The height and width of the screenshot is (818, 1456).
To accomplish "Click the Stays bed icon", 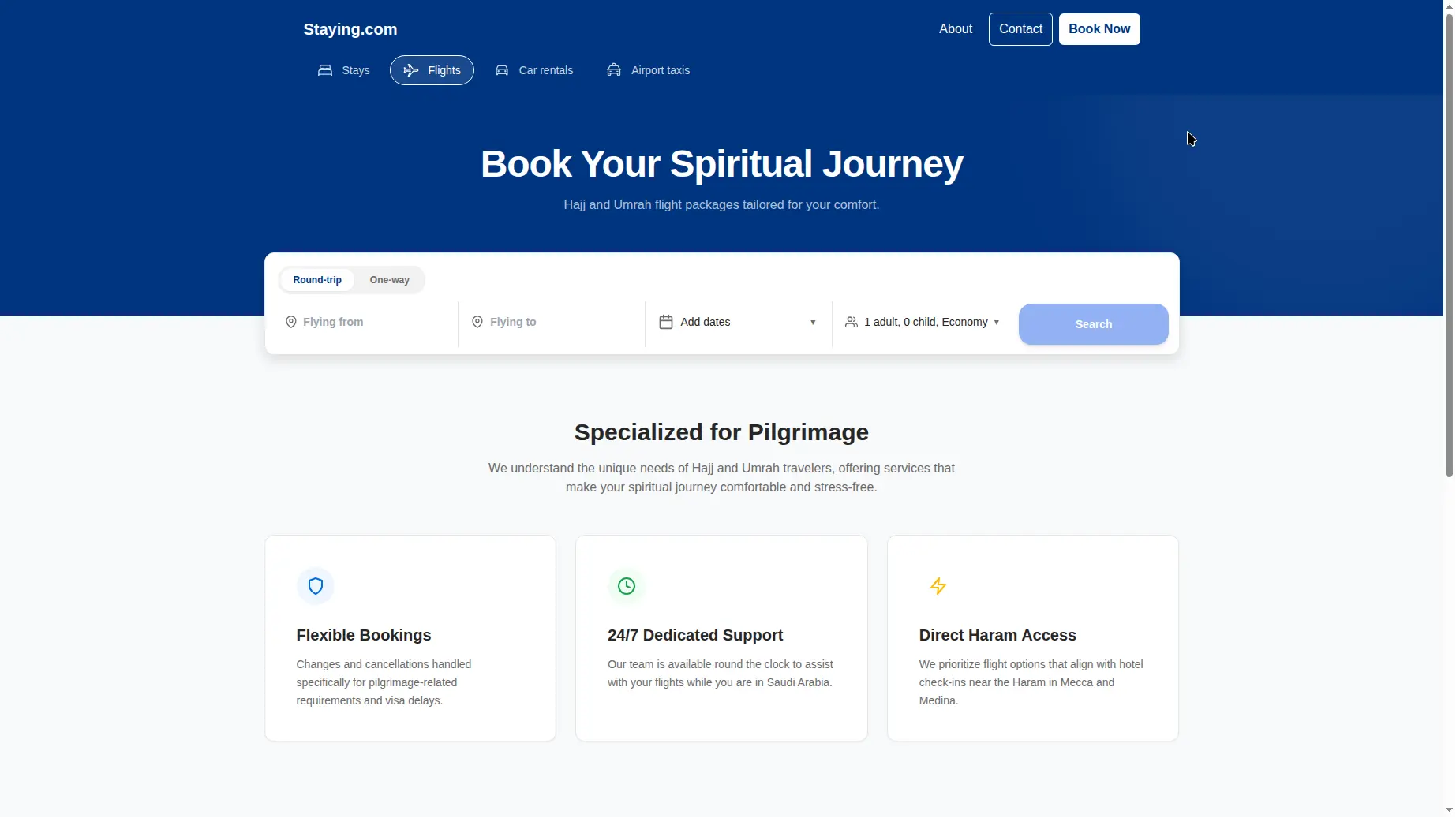I will [324, 70].
